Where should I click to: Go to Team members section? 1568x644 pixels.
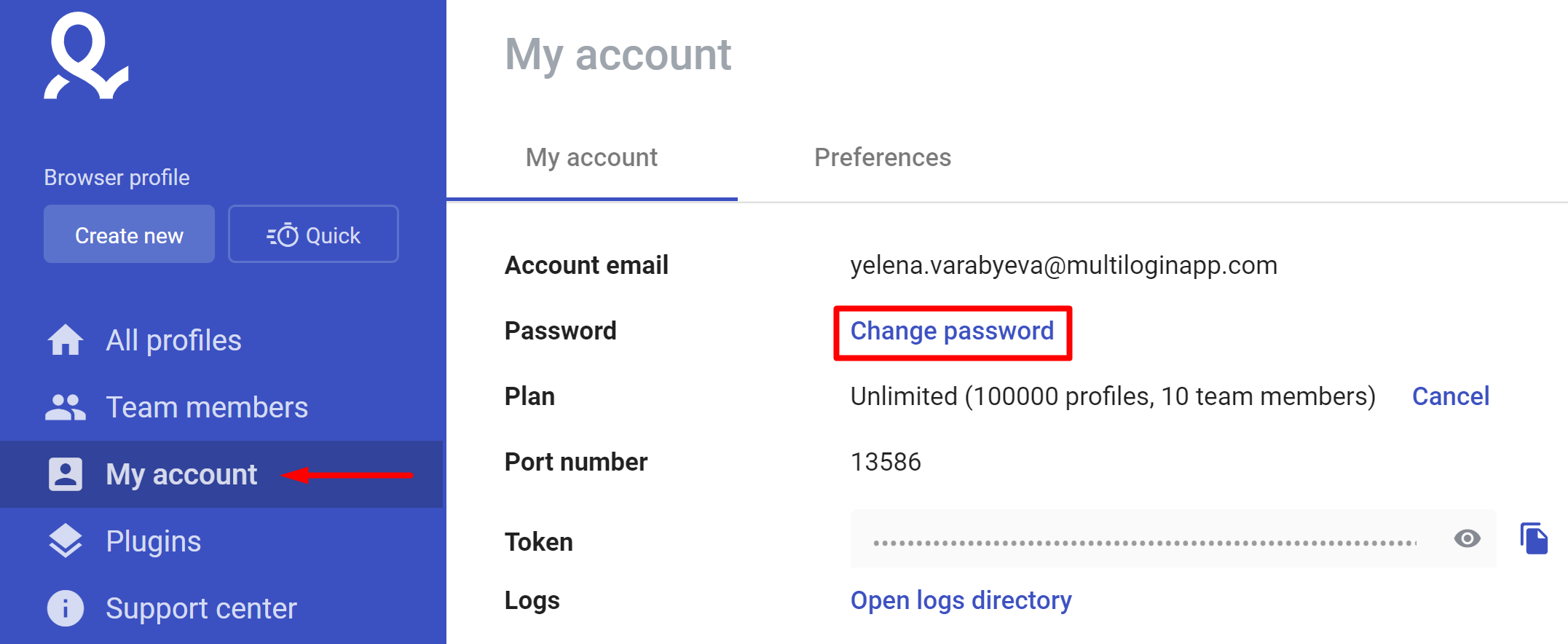coord(207,407)
